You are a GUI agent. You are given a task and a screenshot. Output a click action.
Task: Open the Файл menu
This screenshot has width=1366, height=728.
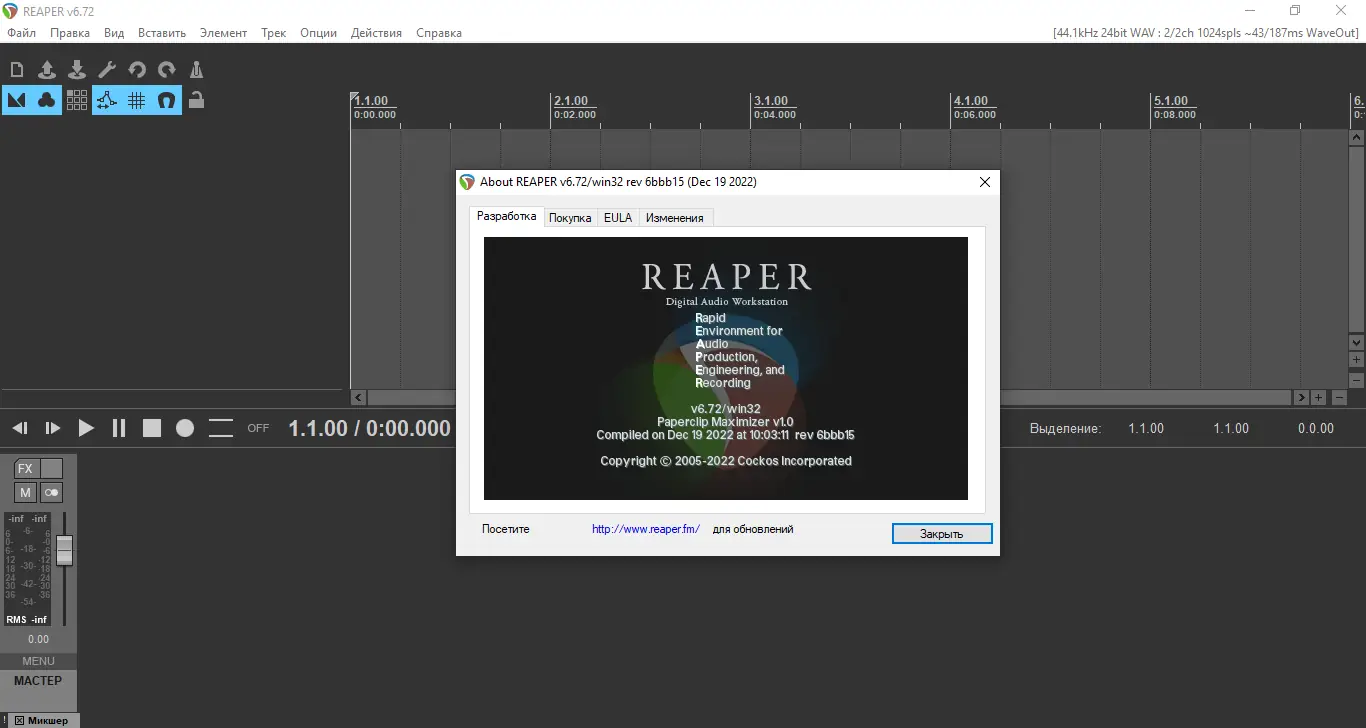coord(21,33)
